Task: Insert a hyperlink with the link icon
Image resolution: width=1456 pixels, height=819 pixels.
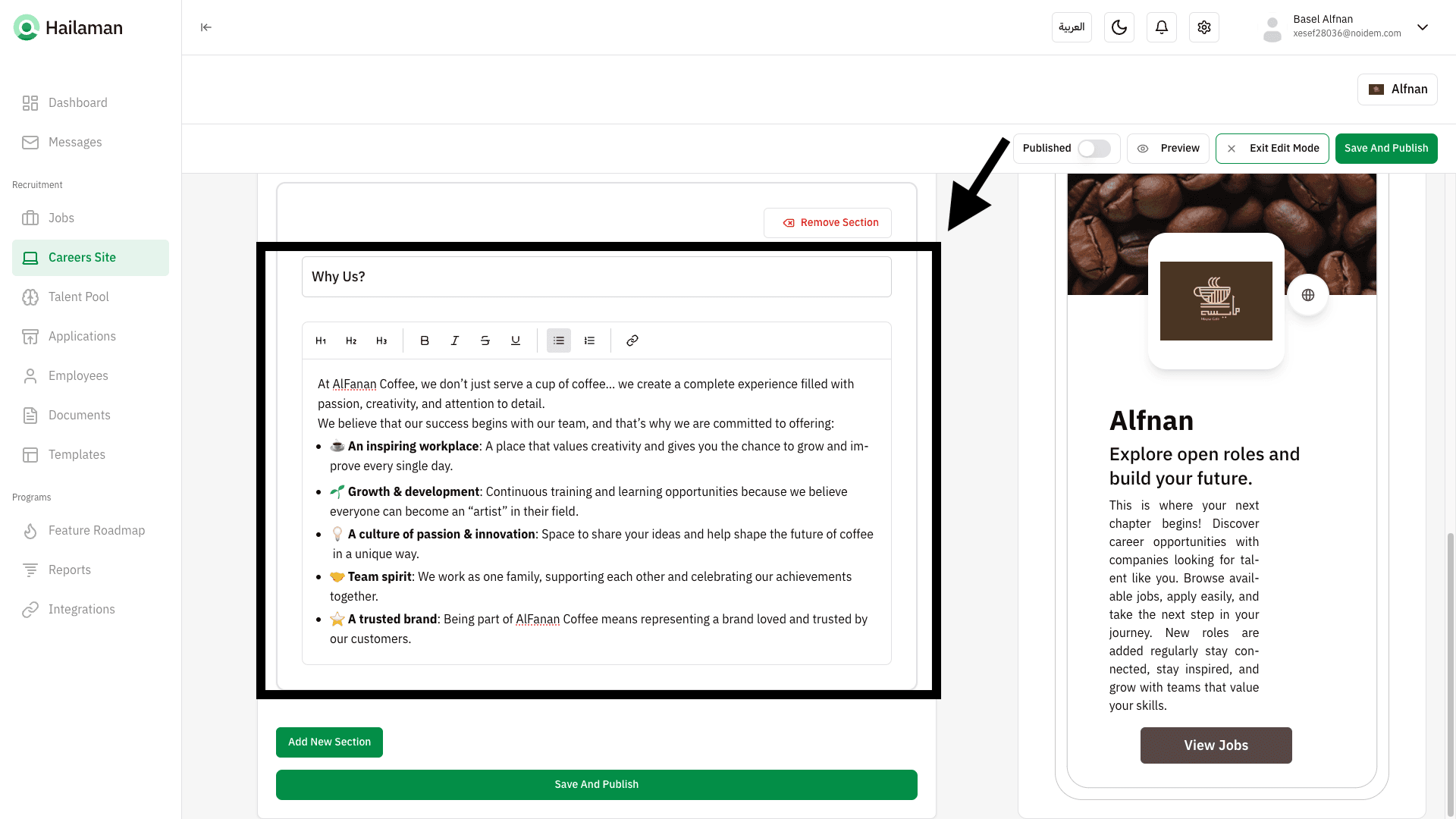Action: tap(632, 340)
